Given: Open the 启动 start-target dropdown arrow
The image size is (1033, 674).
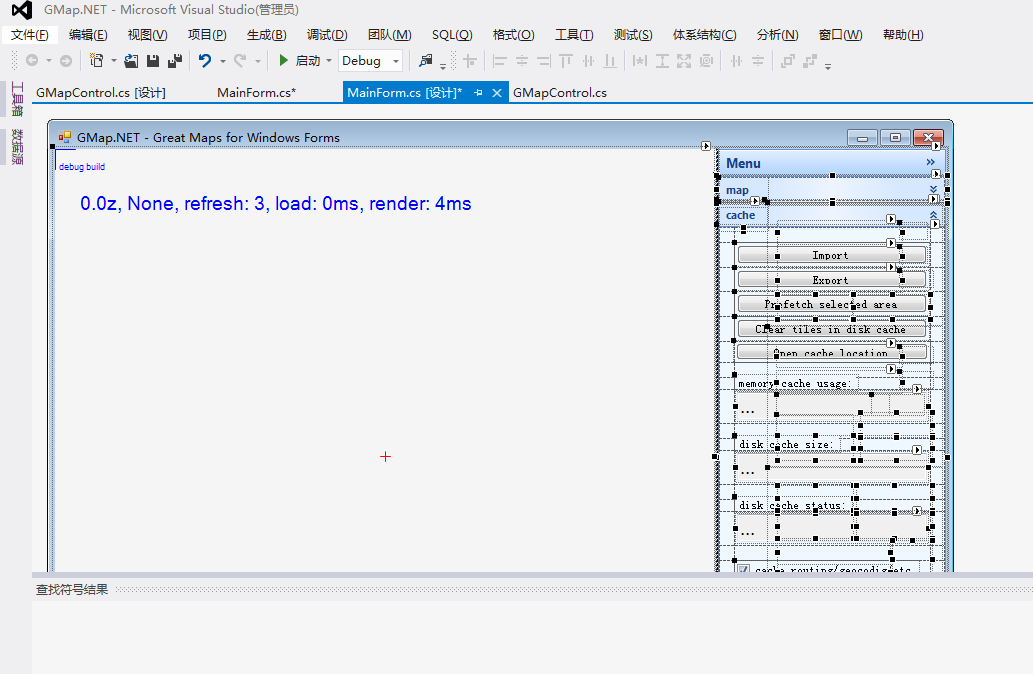Looking at the screenshot, I should pyautogui.click(x=329, y=61).
